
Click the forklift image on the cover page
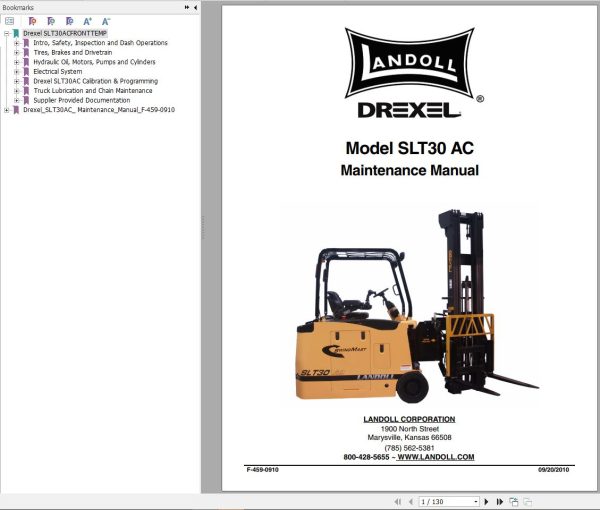tap(416, 306)
